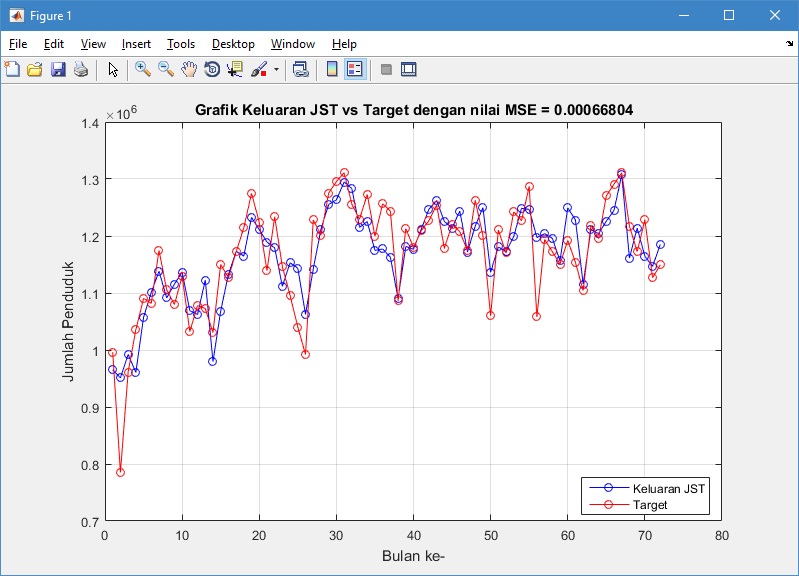
Task: Open the Insert menu
Action: coord(136,44)
